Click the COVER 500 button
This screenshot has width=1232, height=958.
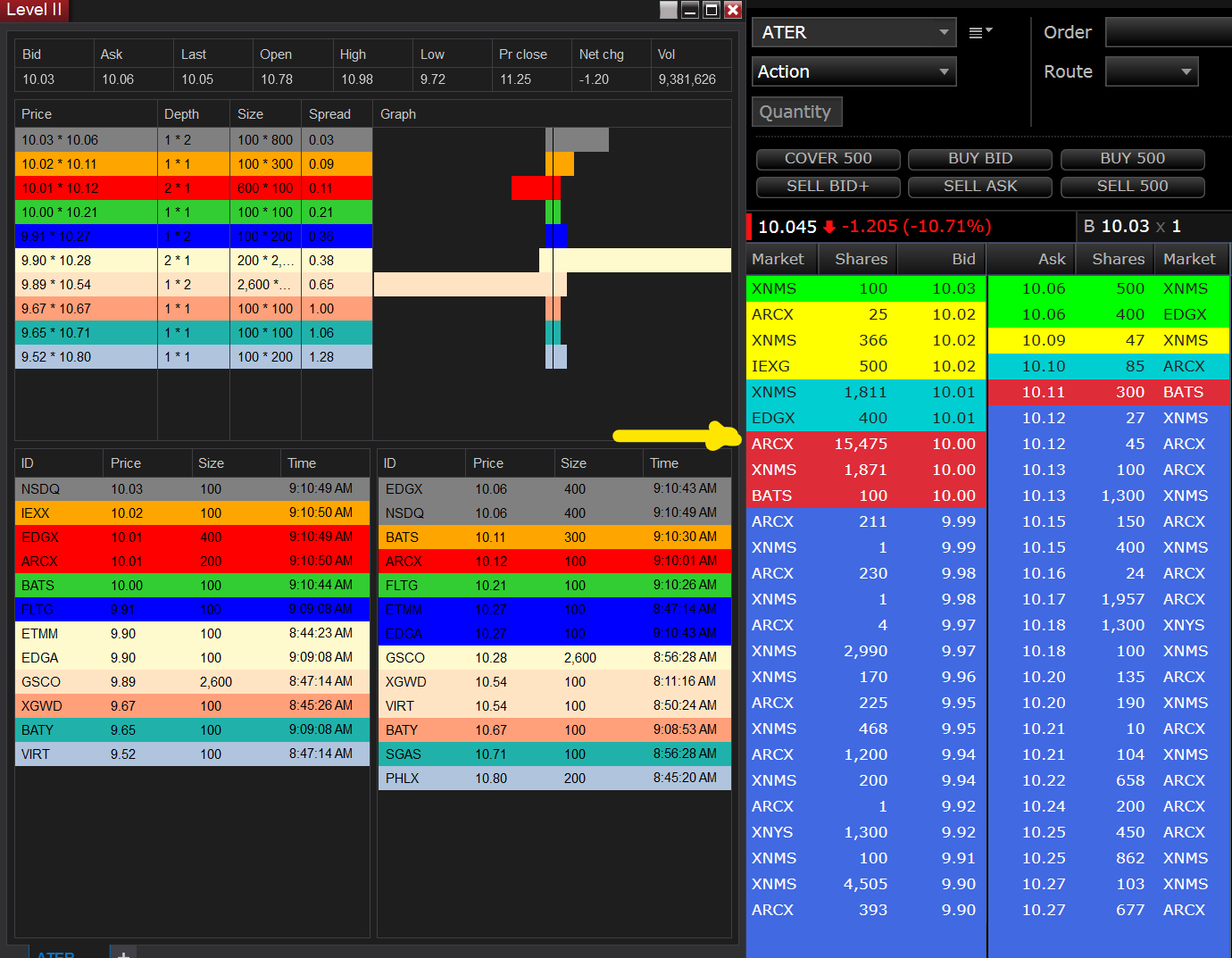(x=828, y=159)
